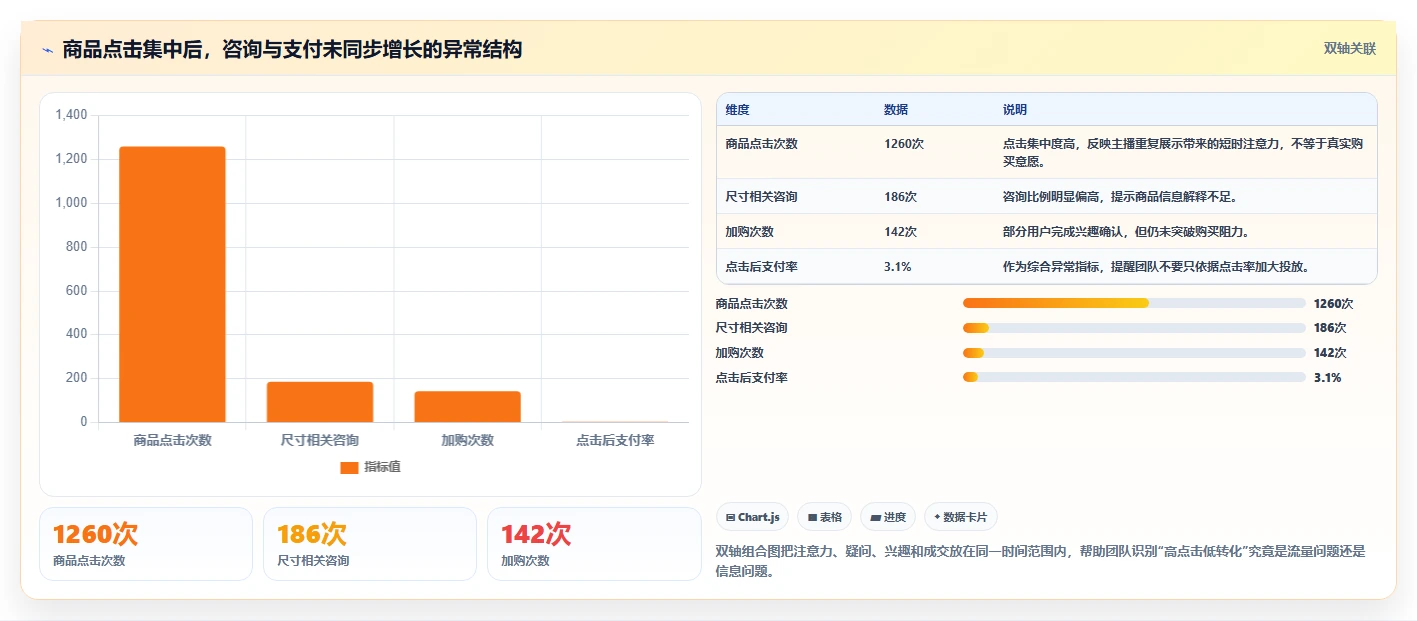This screenshot has height=621, width=1417.
Task: Click the 3.1% value in table
Action: tap(898, 267)
